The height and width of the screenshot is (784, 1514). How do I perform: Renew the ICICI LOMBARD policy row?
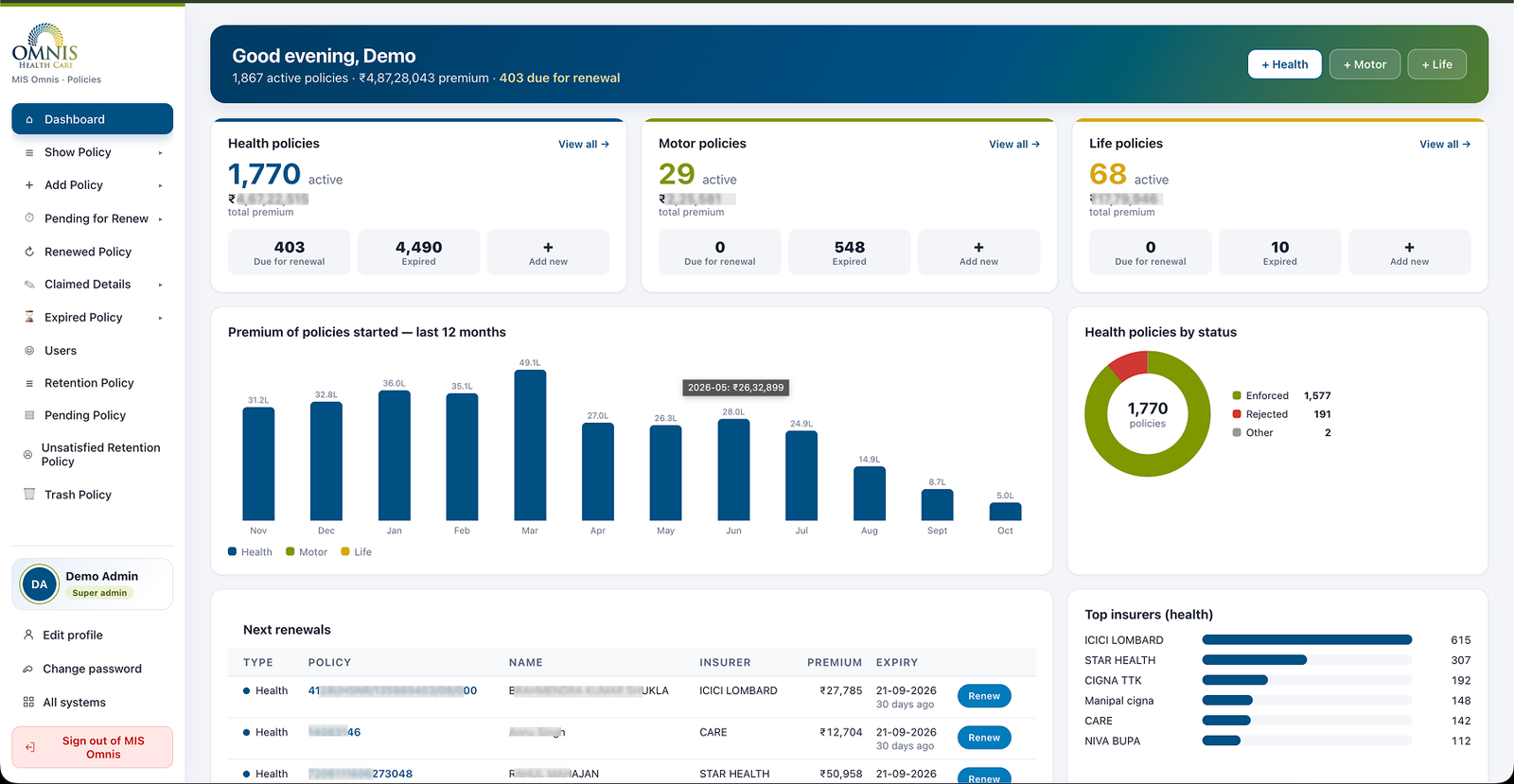point(984,696)
